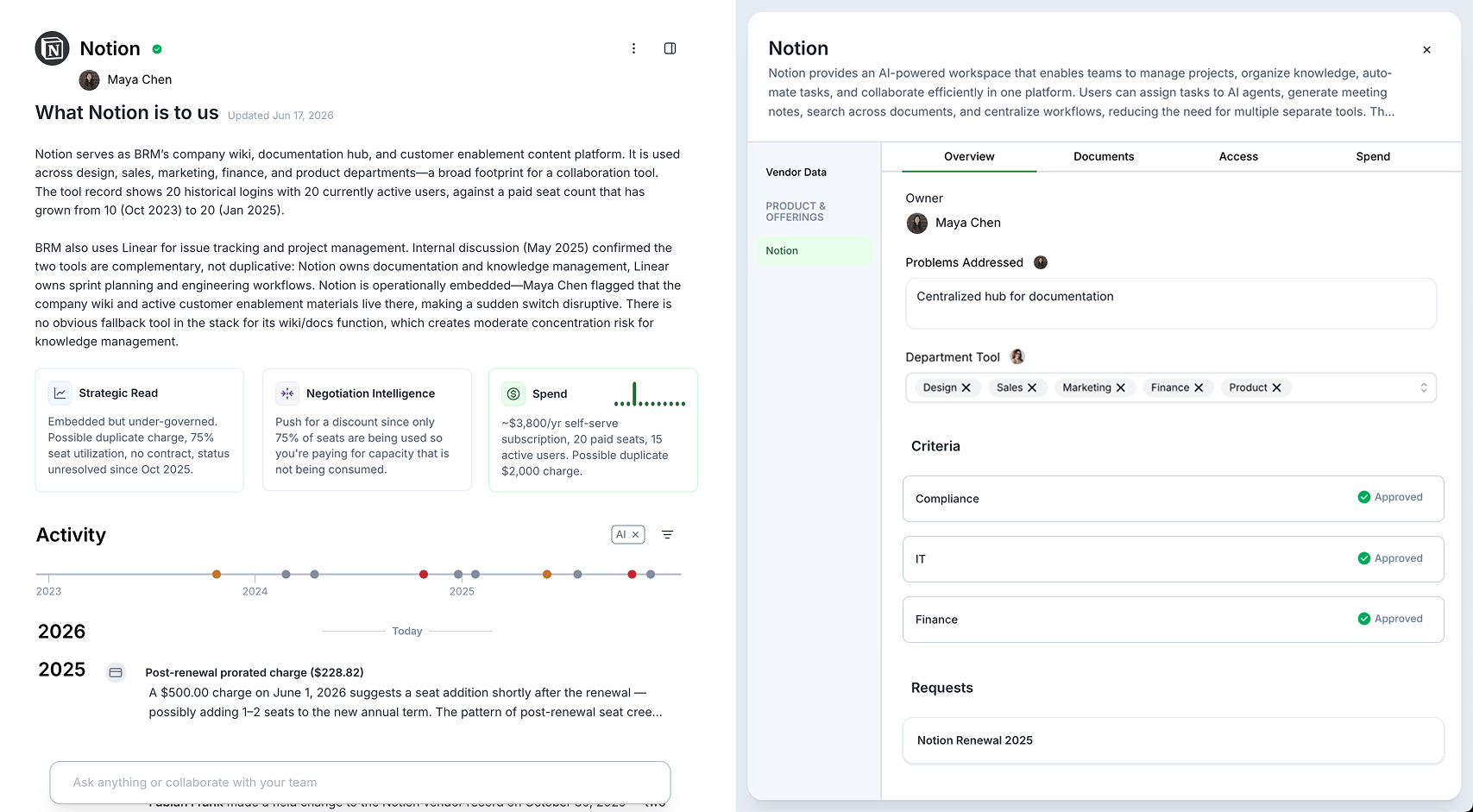Click the avatar beside Problems Addressed
Screen dimensions: 1473x812
pos(1041,262)
